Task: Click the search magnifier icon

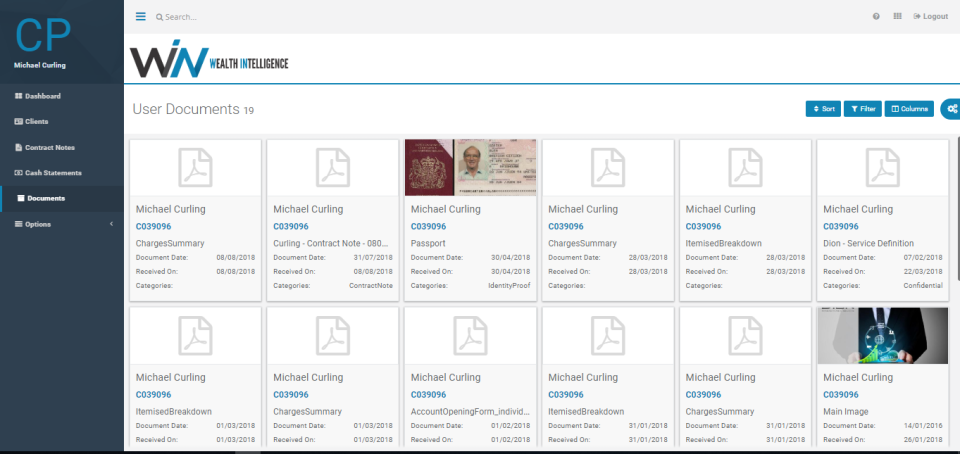Action: pos(159,17)
